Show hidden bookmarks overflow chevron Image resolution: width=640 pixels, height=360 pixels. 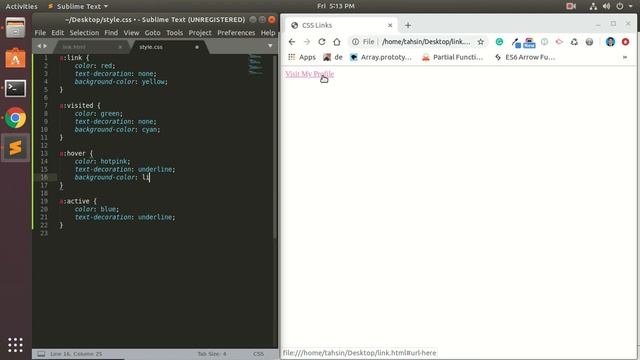click(x=625, y=57)
